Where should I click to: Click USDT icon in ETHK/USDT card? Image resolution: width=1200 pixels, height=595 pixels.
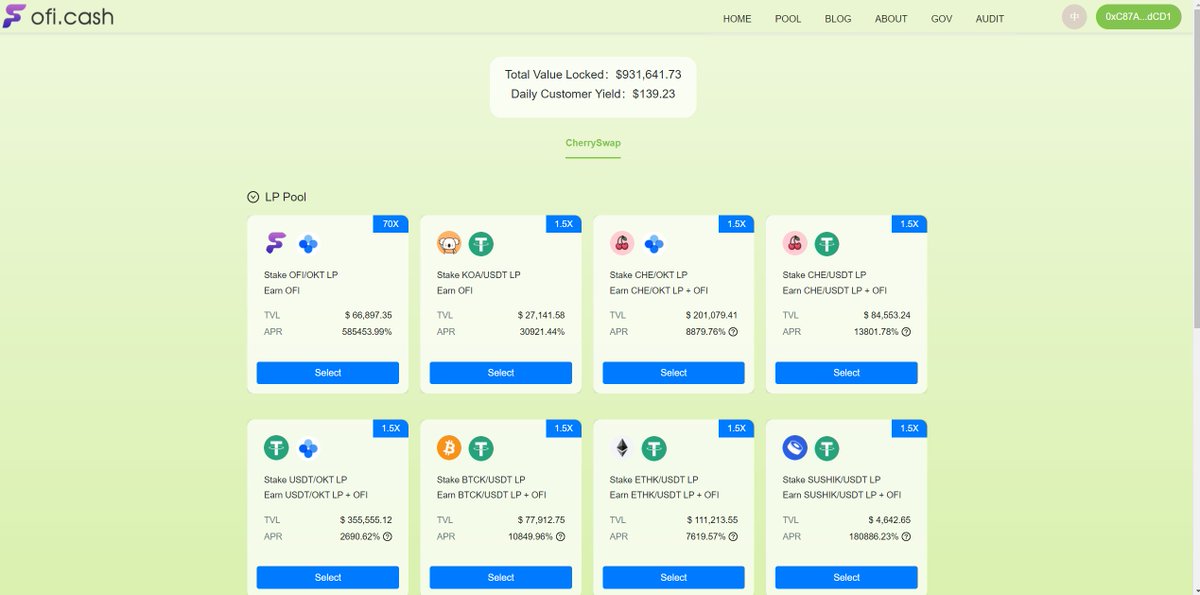point(654,448)
